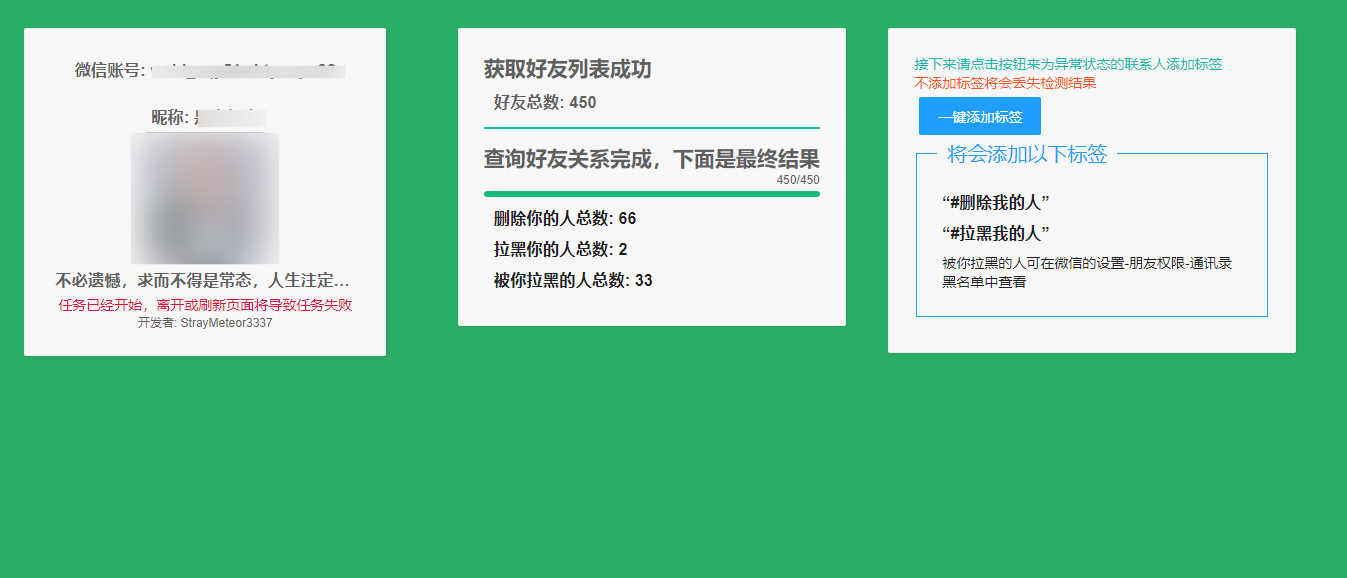Click the 好友总数: 450 line
This screenshot has height=578, width=1347.
[545, 103]
